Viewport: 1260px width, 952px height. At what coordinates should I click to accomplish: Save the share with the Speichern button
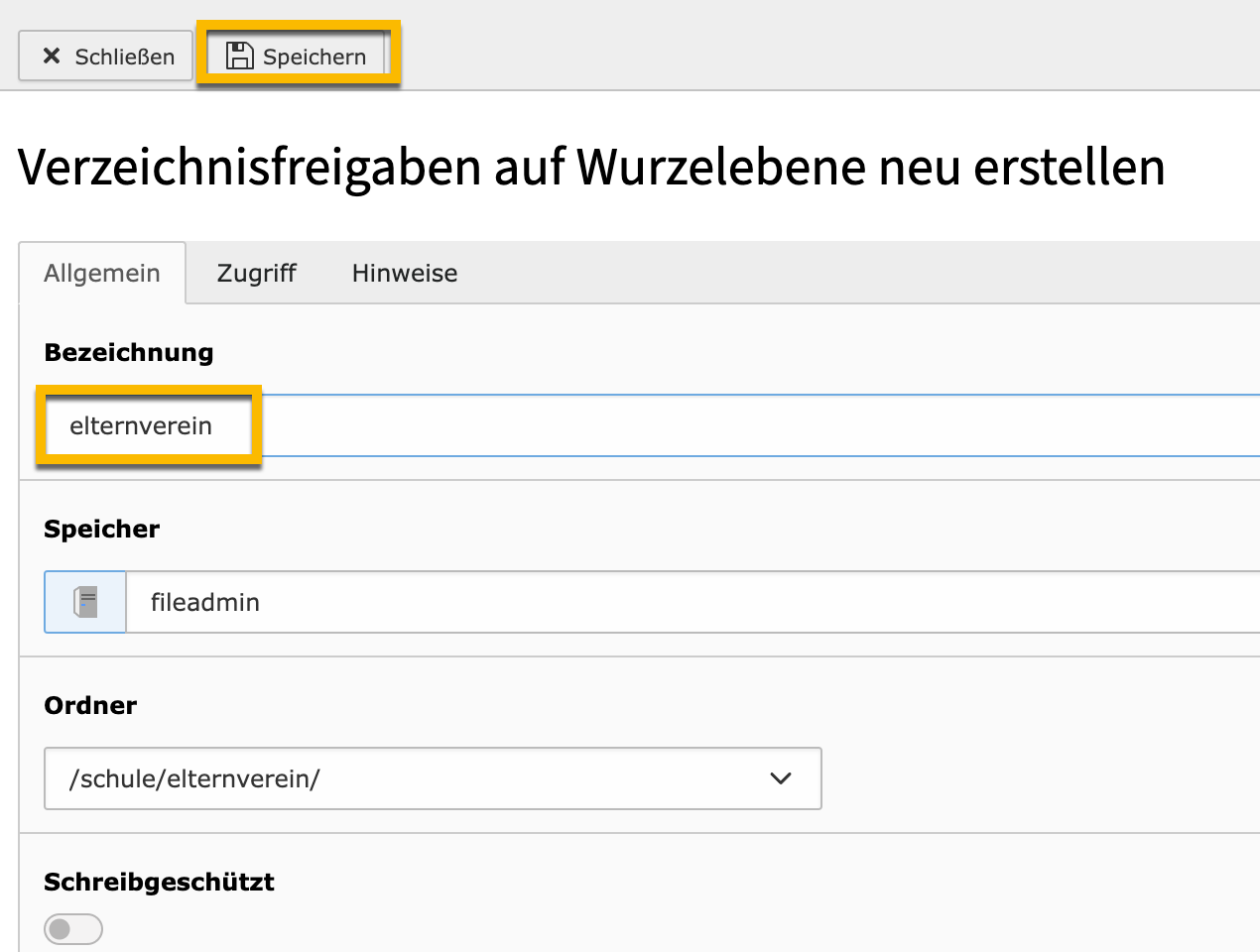tap(298, 56)
